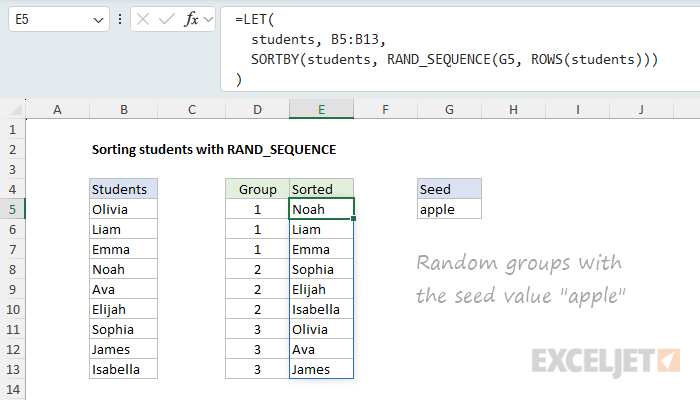Click 'Elijah' in the Sorted column
Screen dimensions: 700x400
[x=321, y=289]
